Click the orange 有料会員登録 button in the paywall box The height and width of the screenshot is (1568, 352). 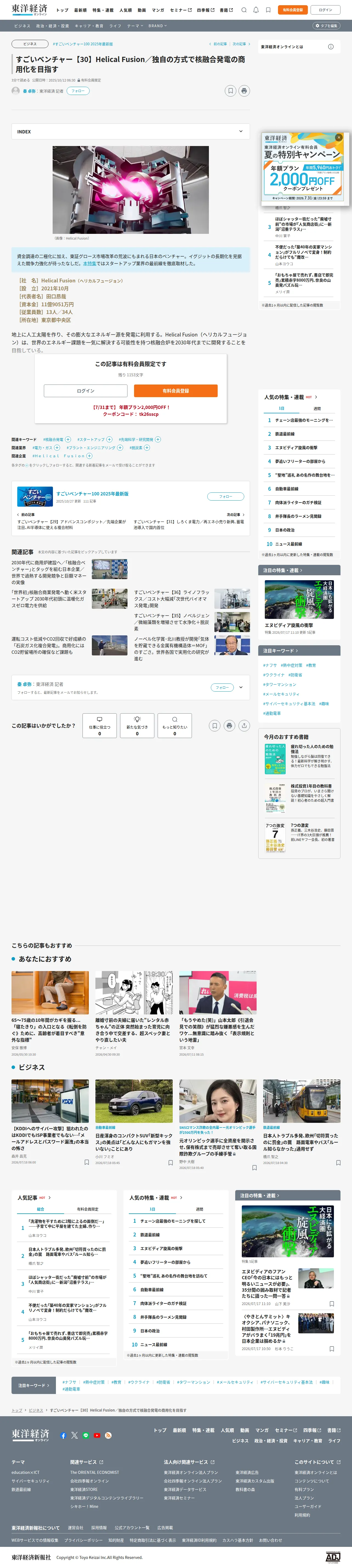[176, 391]
